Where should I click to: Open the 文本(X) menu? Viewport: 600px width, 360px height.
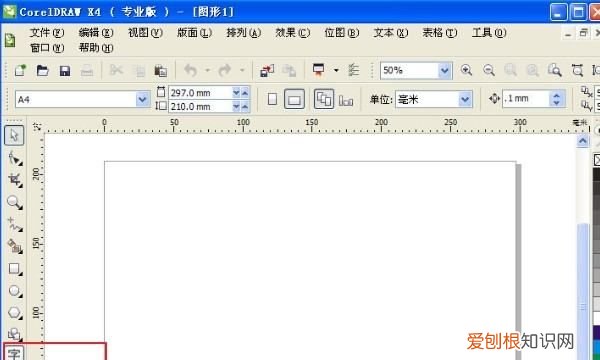391,33
